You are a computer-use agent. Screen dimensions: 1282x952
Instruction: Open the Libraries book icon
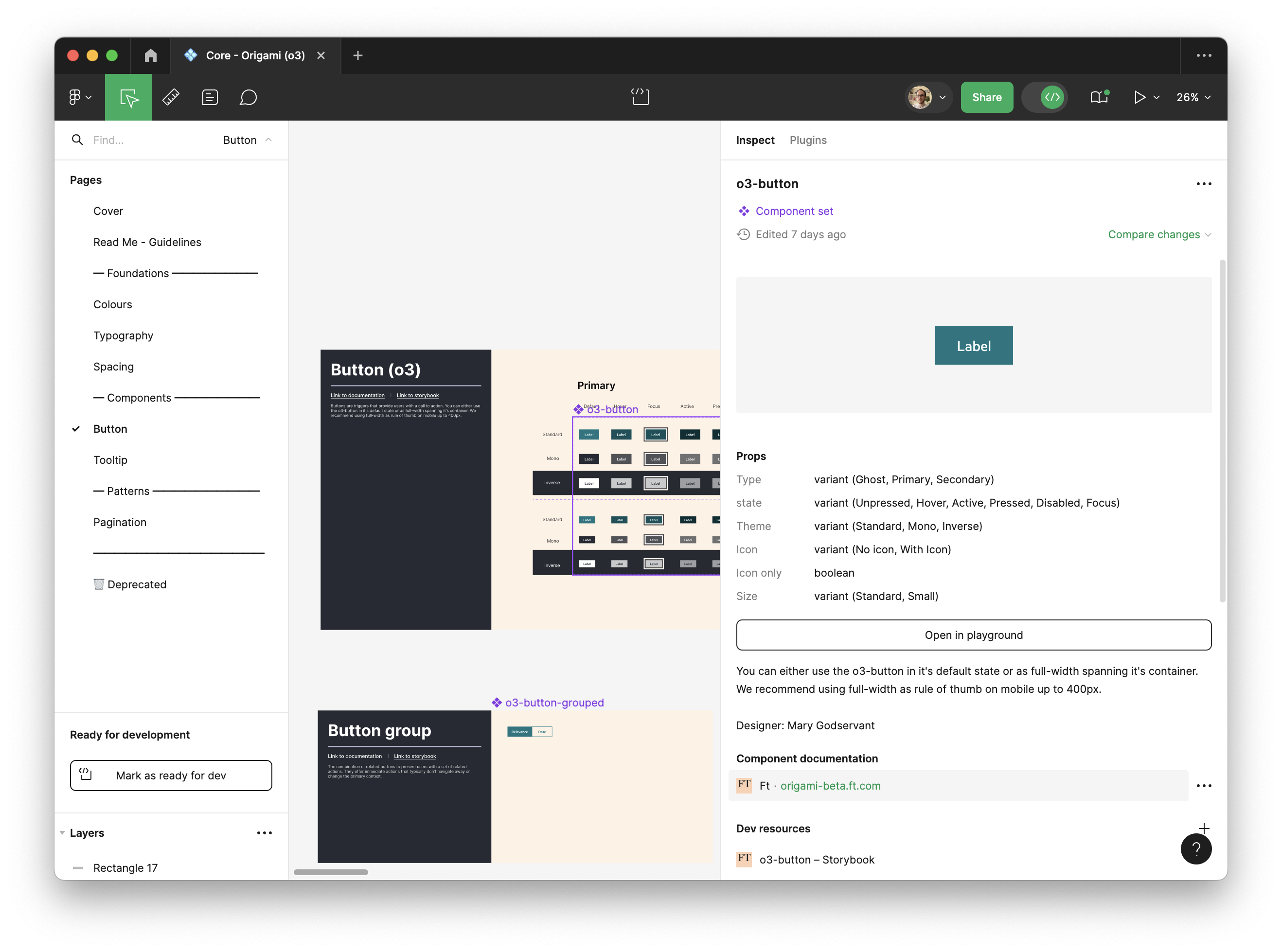(1099, 97)
